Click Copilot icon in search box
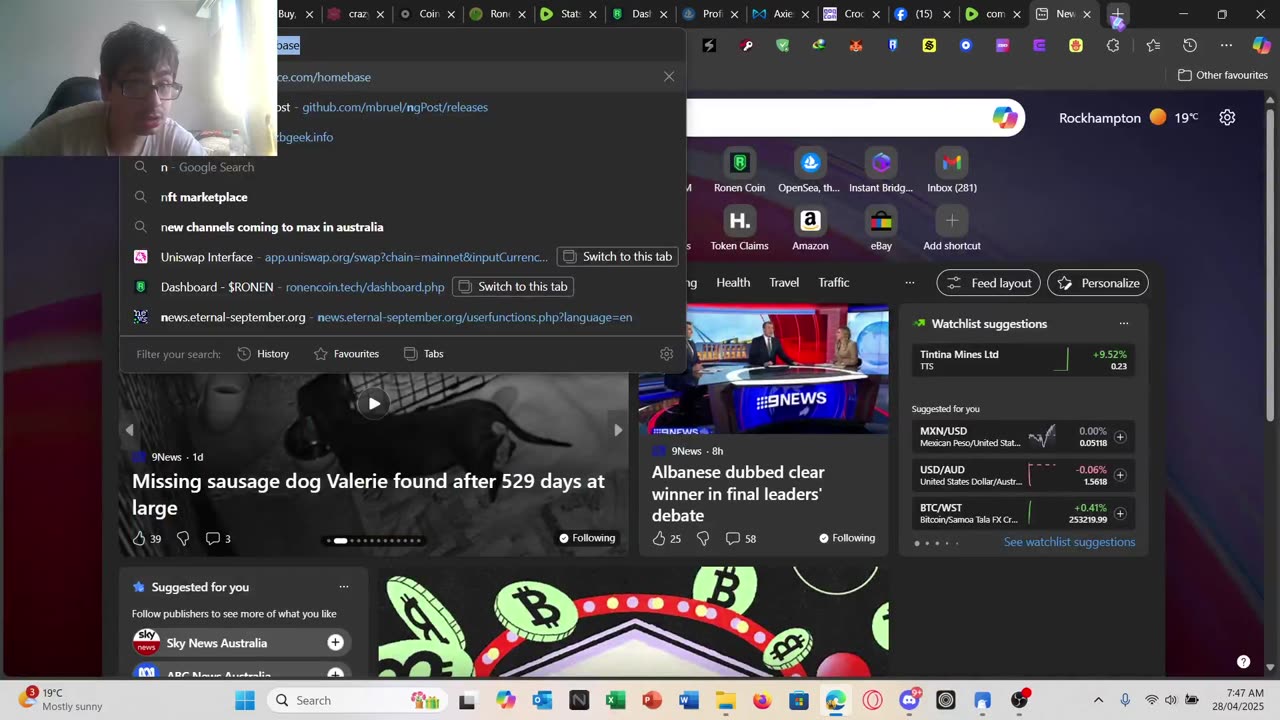The width and height of the screenshot is (1280, 720). (1005, 118)
